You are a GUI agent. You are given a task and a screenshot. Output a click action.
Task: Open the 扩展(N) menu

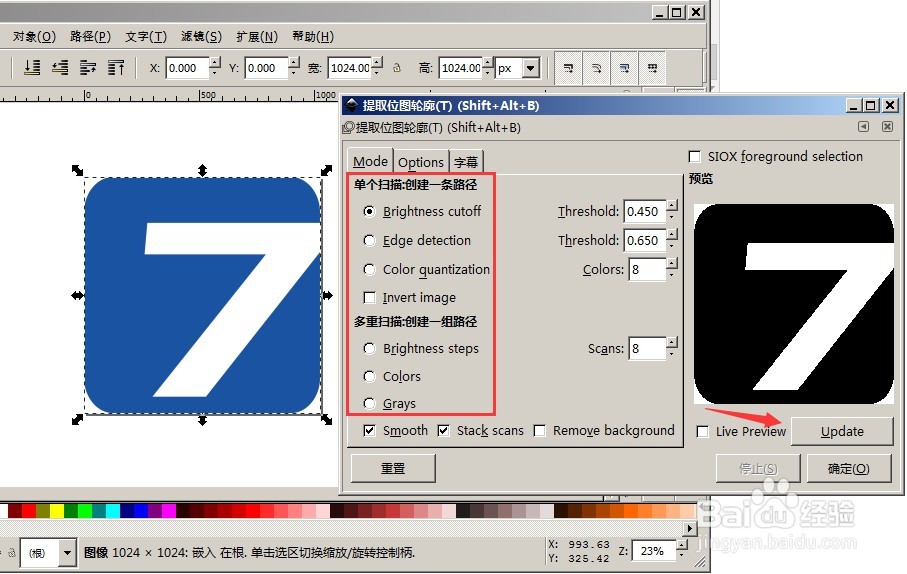click(x=257, y=36)
